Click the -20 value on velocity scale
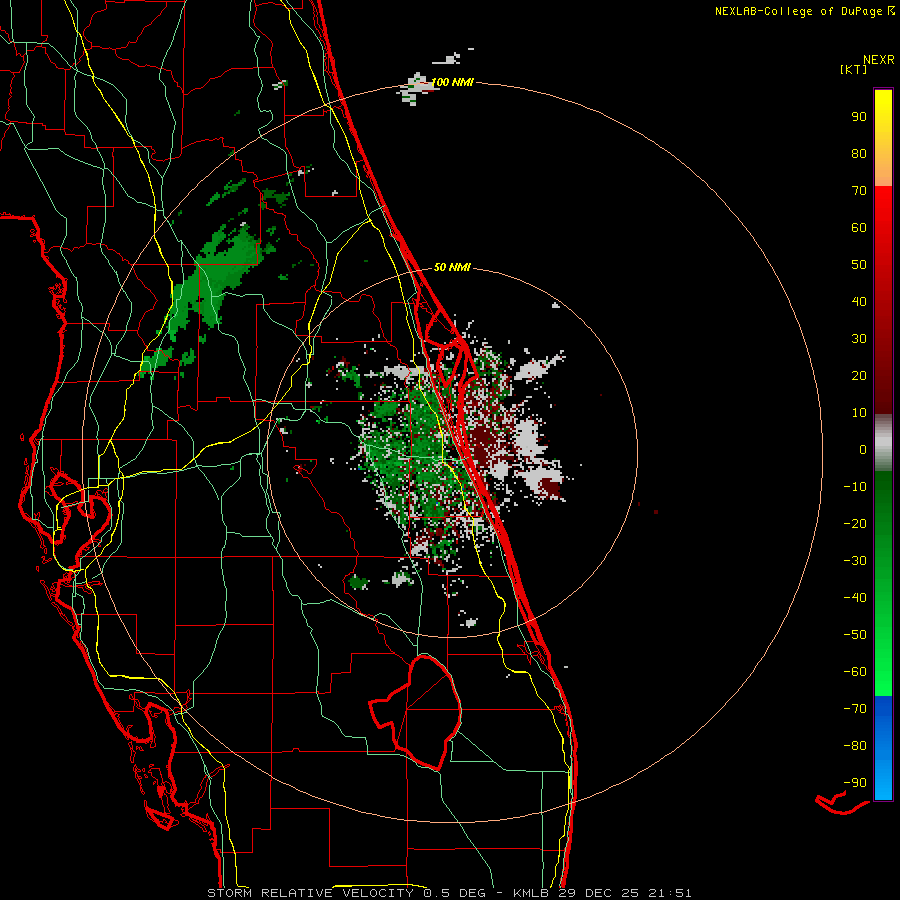Image resolution: width=900 pixels, height=900 pixels. (855, 523)
